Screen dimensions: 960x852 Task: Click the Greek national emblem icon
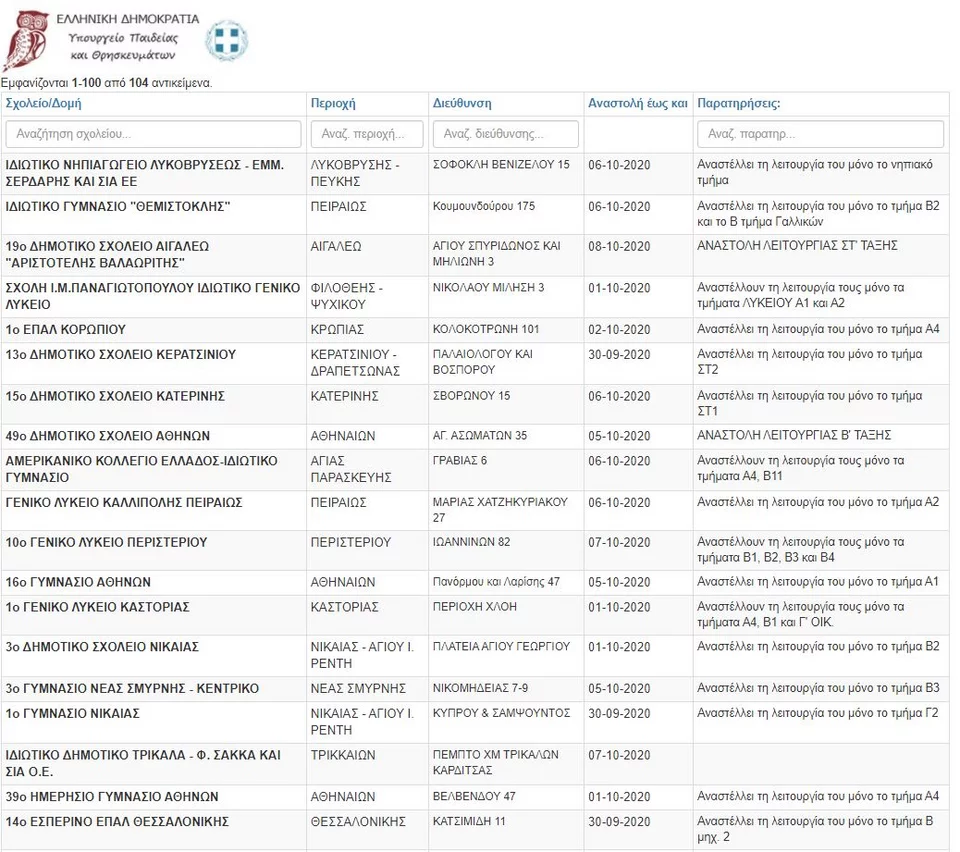click(227, 41)
